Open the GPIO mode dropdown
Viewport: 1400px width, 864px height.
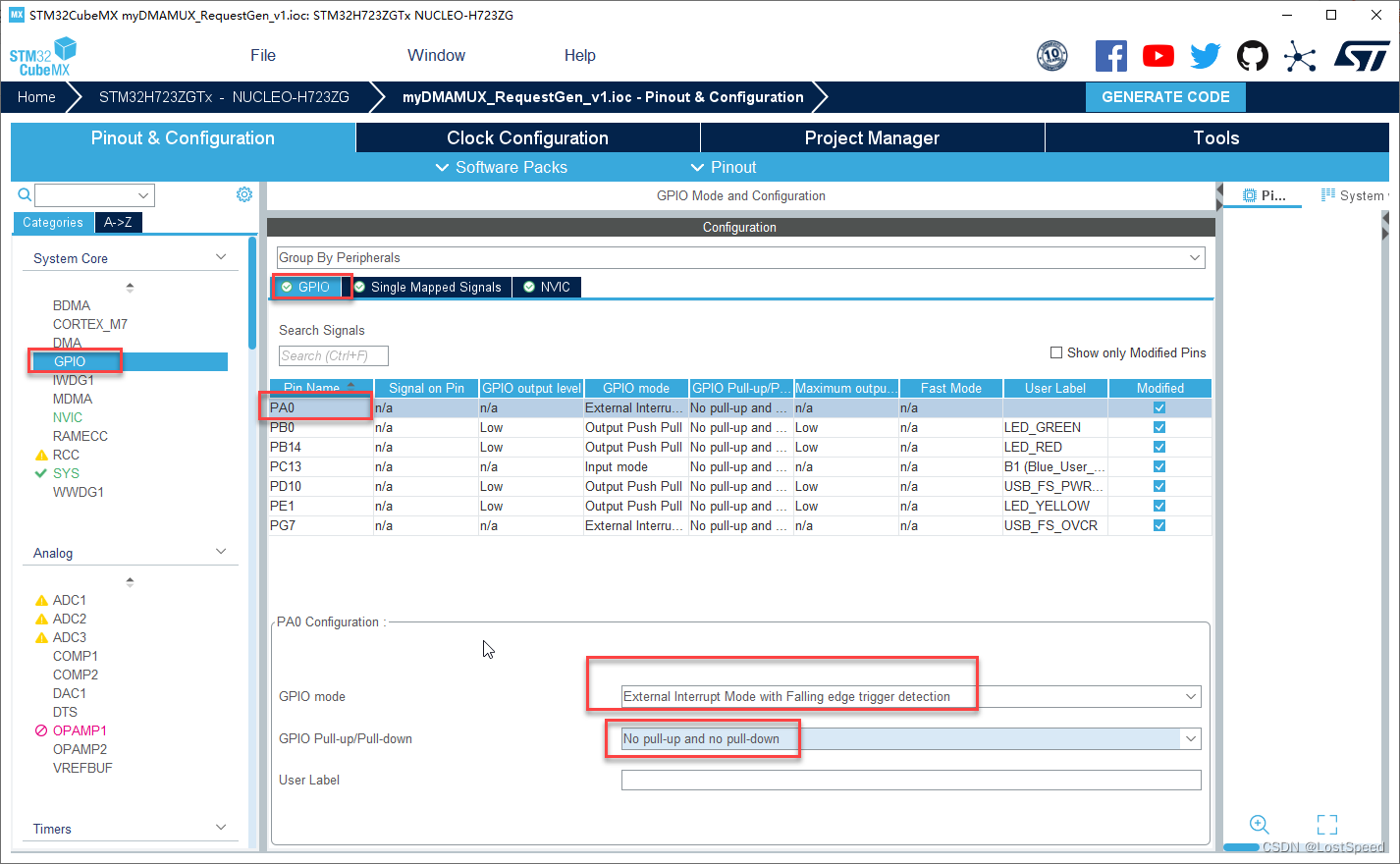coord(911,696)
